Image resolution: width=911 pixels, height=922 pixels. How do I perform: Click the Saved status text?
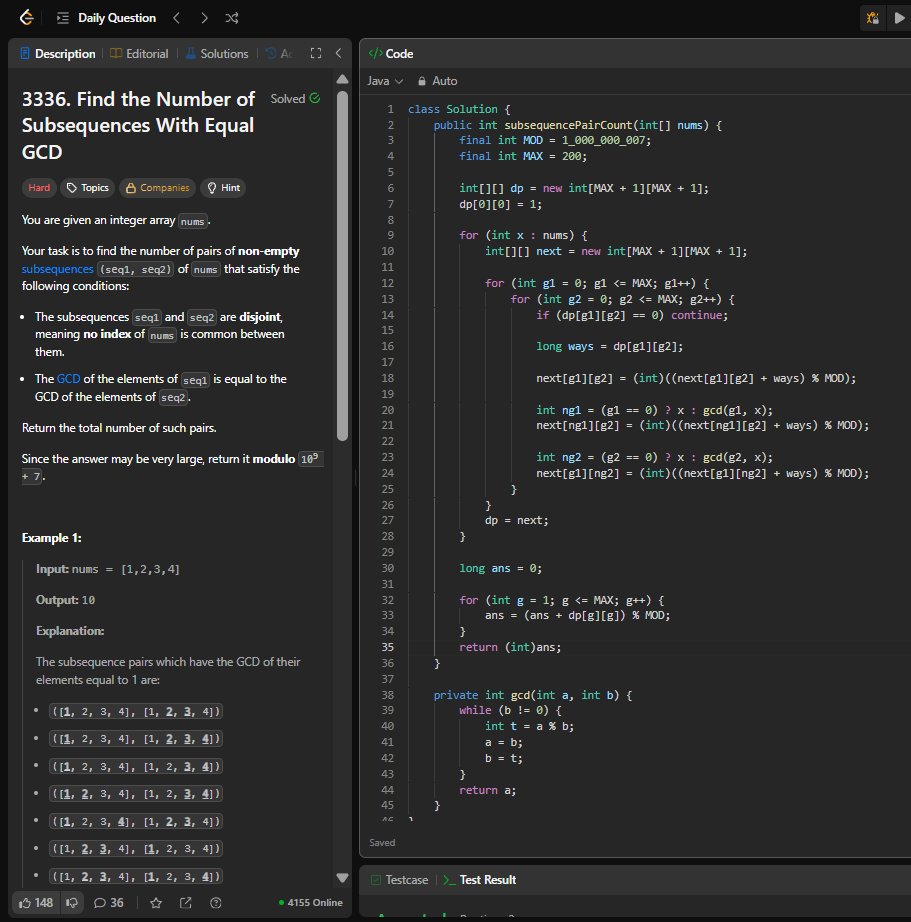(382, 843)
